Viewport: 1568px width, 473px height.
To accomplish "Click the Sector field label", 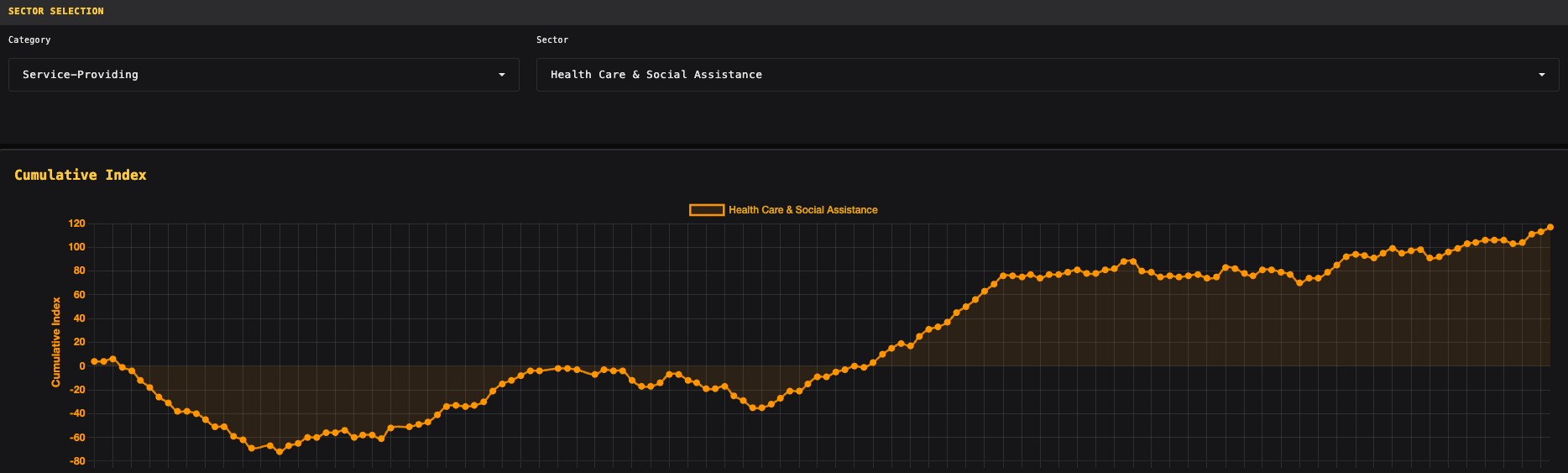I will 552,39.
